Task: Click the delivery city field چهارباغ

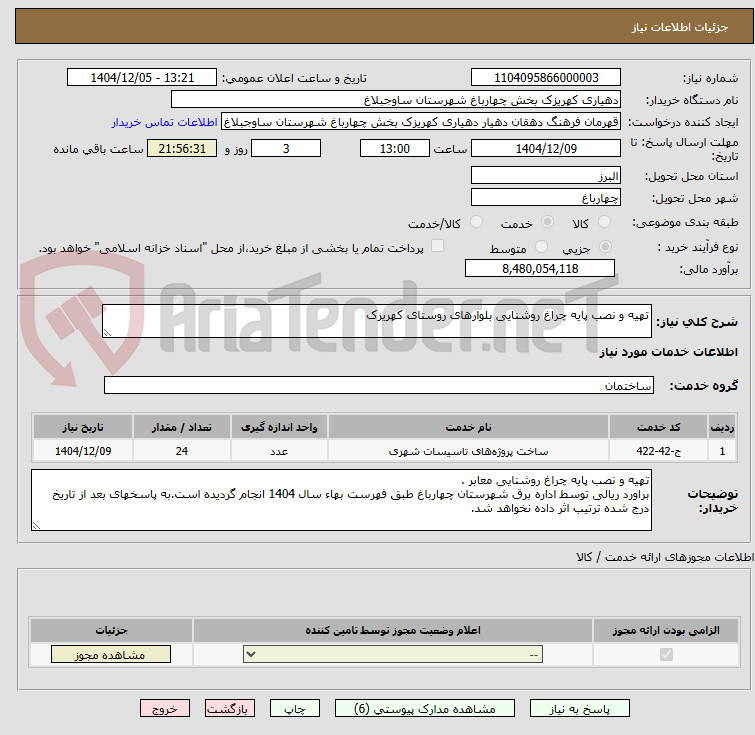Action: (546, 198)
